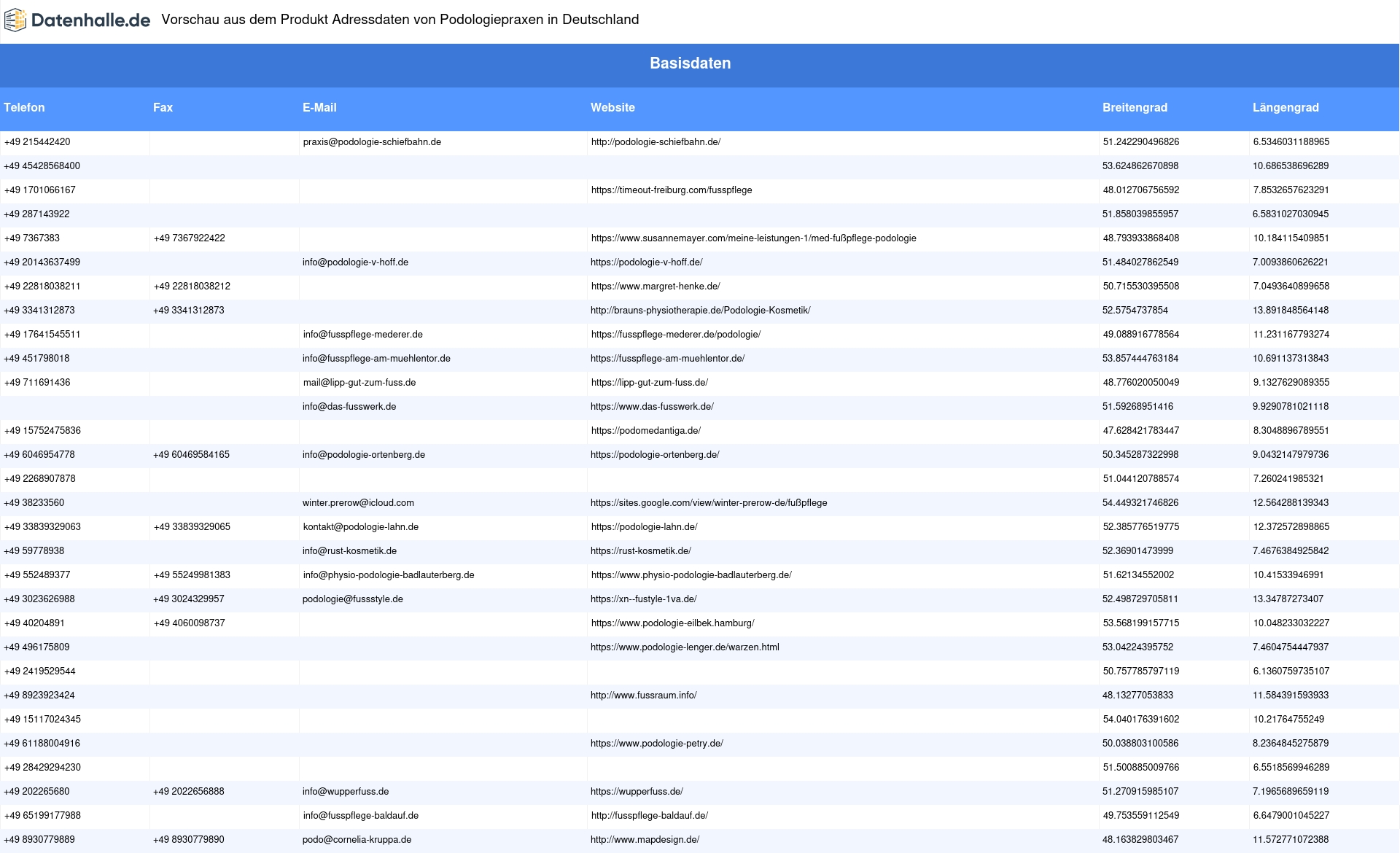Click the Fax column header
Image resolution: width=1400 pixels, height=853 pixels.
(163, 107)
